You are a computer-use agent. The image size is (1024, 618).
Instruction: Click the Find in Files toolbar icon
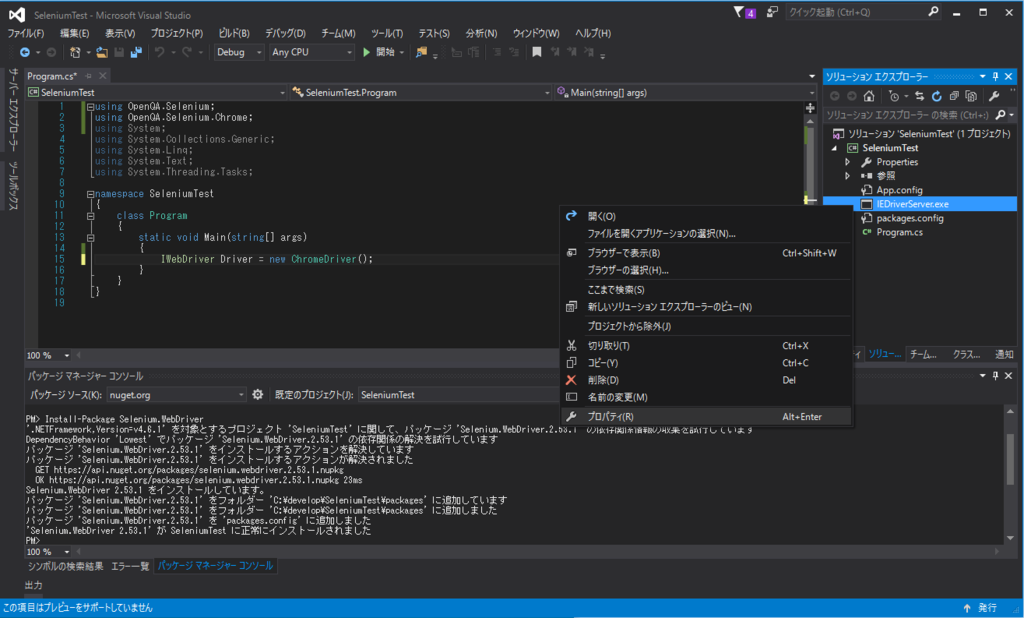(421, 52)
